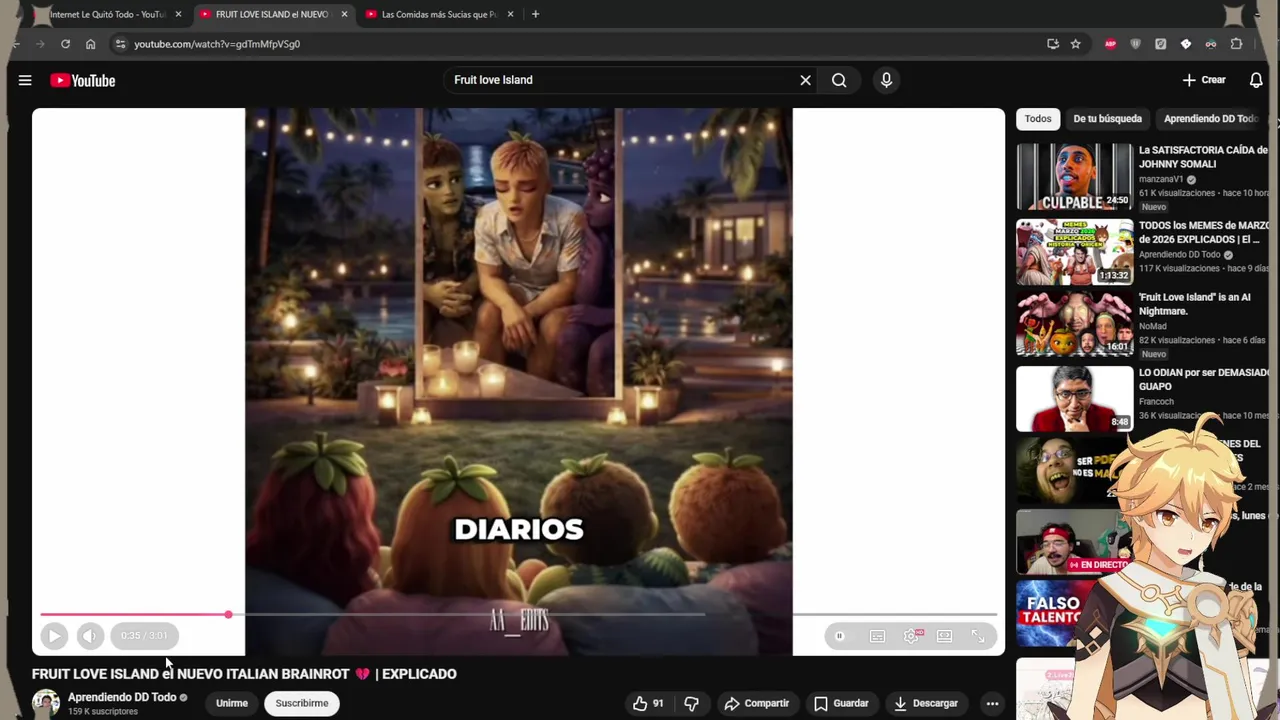
Task: Enter fullscreen mode in the player
Action: click(978, 636)
